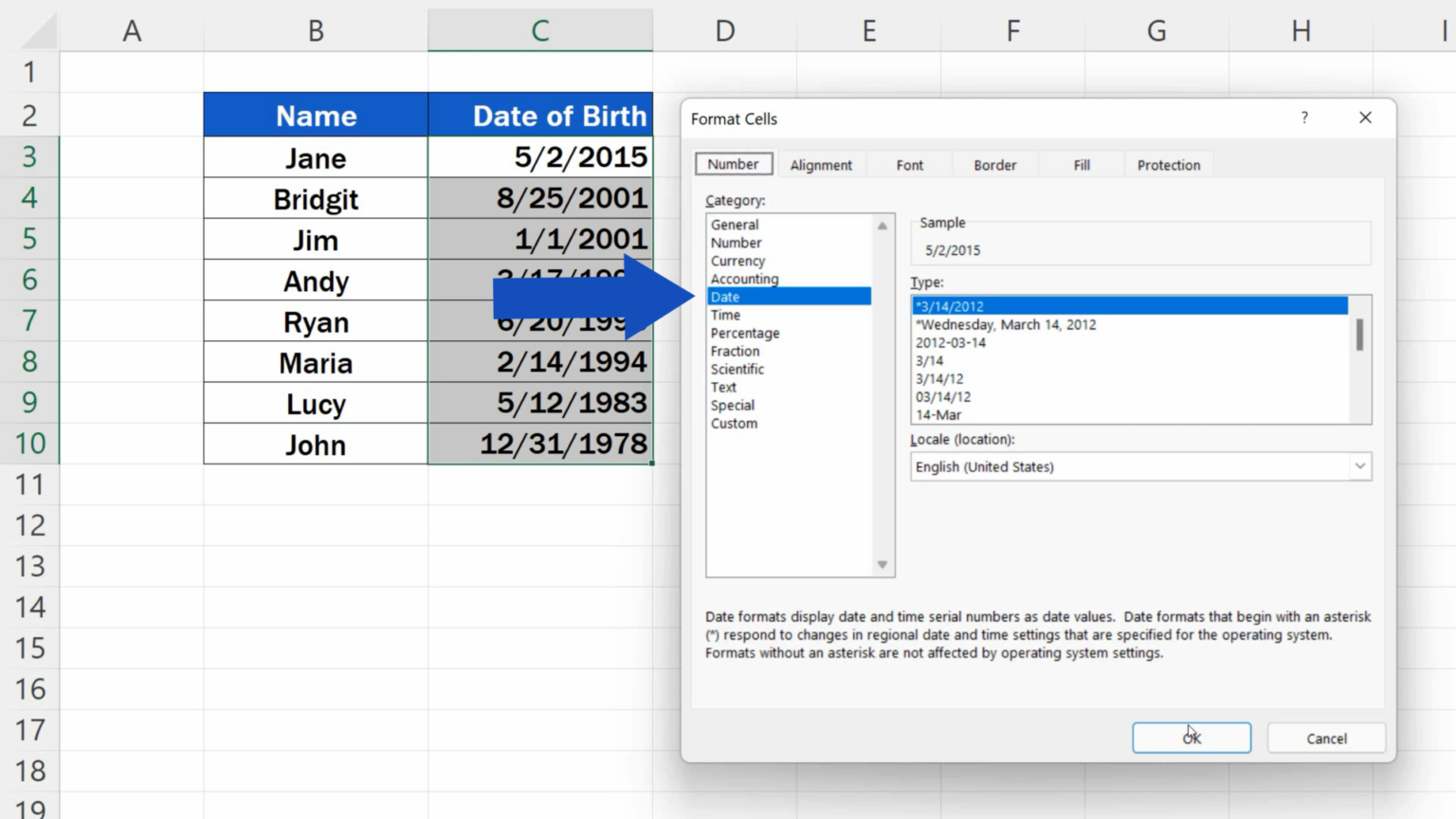Select Currency in the Category list
Image resolution: width=1456 pixels, height=819 pixels.
click(737, 261)
